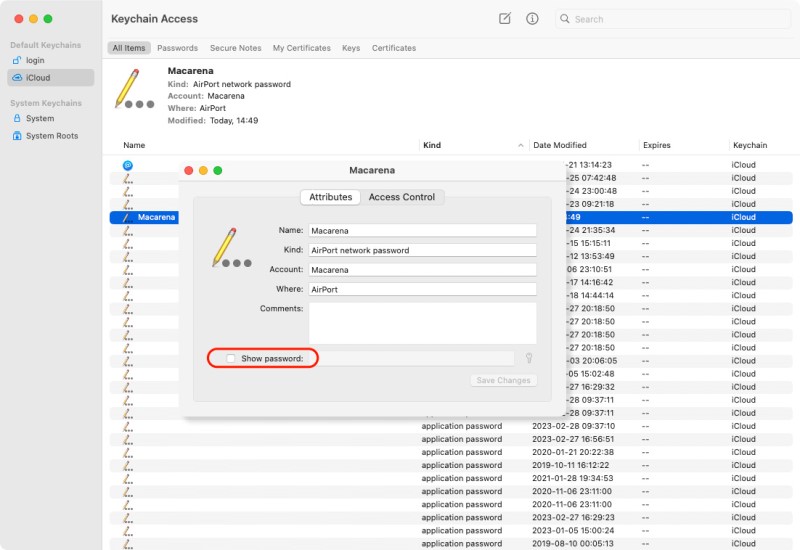Click the lock icon next to System
Viewport: 800px width, 550px height.
pos(17,118)
